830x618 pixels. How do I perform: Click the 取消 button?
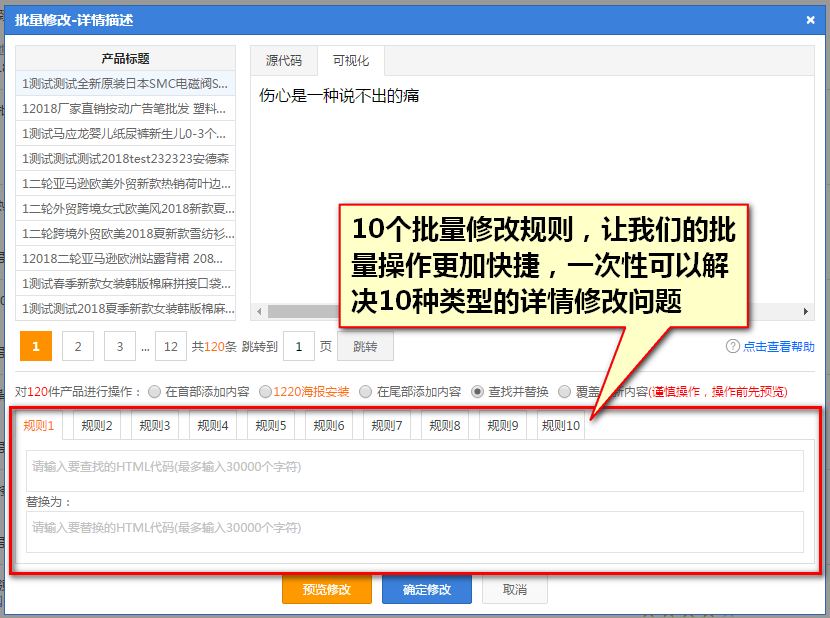coord(514,589)
